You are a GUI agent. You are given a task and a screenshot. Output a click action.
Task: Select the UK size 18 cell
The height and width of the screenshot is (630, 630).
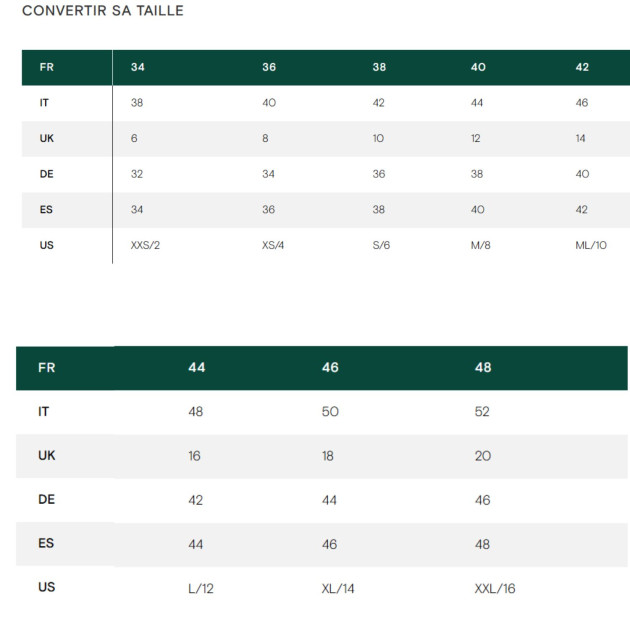[329, 456]
